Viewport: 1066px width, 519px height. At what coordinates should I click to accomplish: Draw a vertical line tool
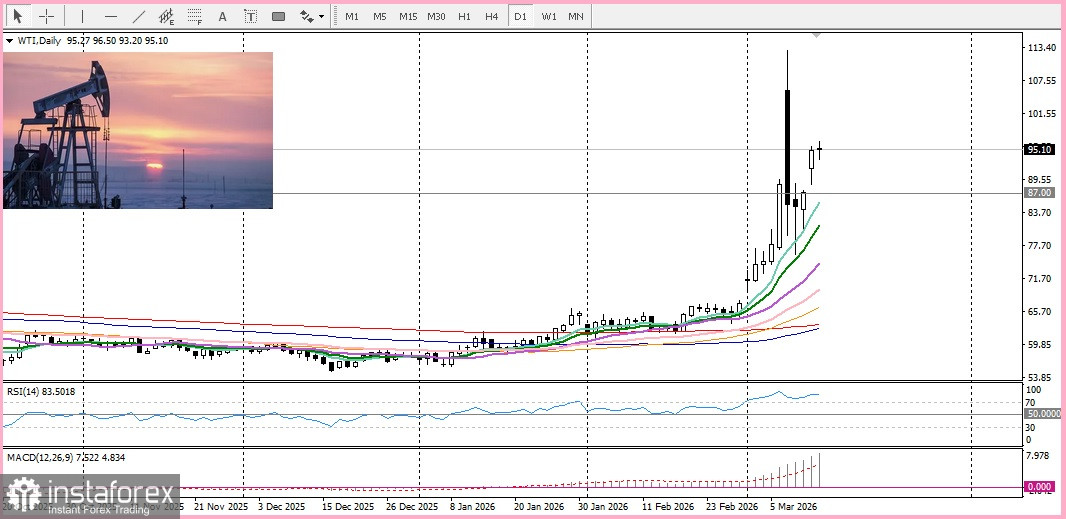82,16
